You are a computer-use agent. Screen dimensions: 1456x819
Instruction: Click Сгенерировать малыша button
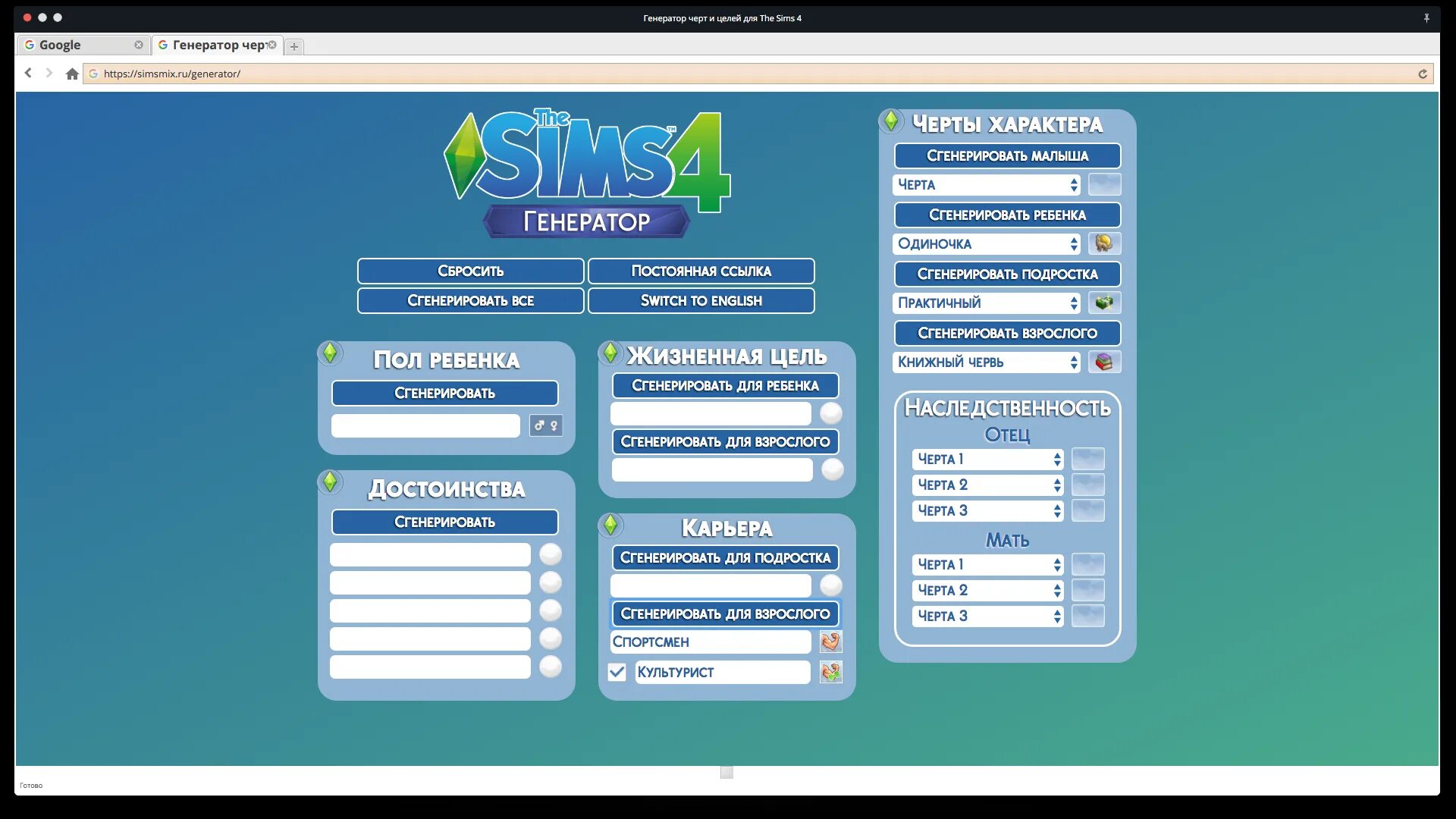click(x=1007, y=155)
